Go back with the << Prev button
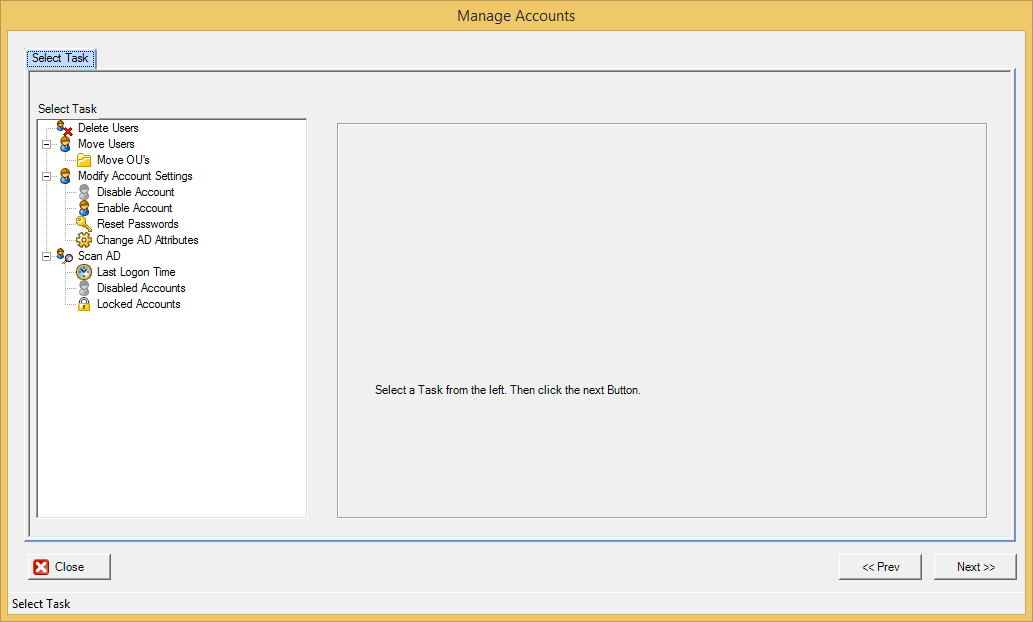This screenshot has width=1033, height=622. (x=880, y=567)
